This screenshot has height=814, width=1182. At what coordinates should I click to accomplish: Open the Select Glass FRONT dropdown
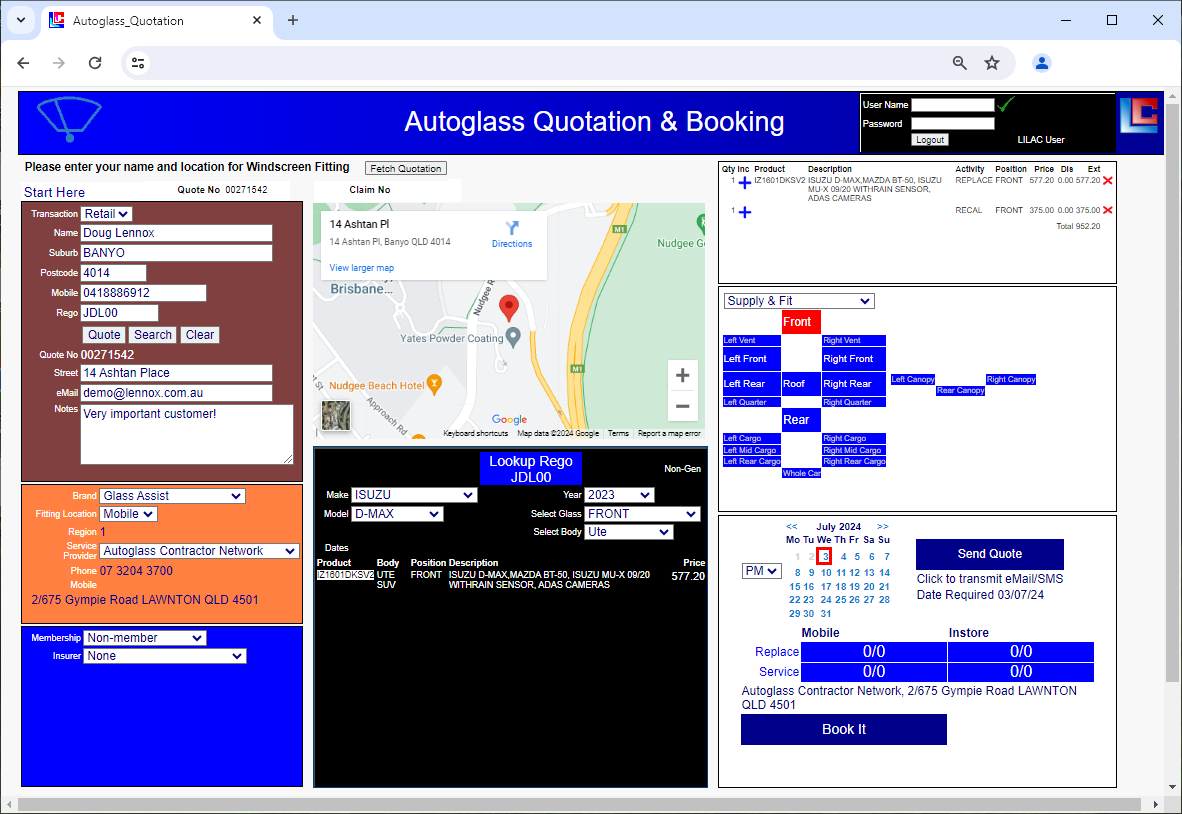click(x=642, y=514)
